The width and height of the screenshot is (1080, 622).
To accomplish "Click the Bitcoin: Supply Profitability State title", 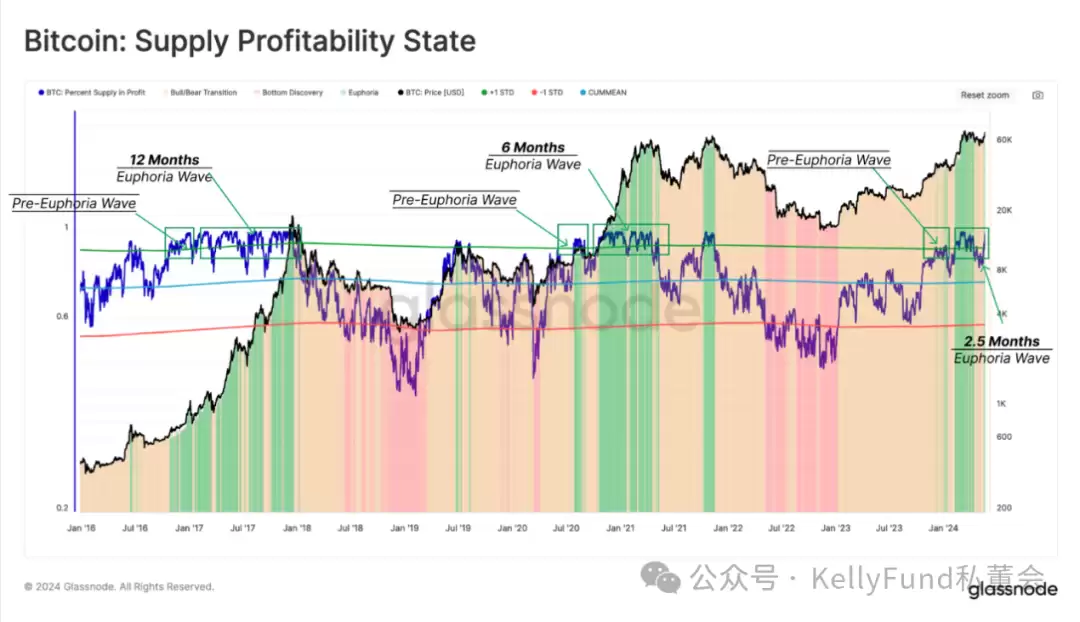I will 250,42.
